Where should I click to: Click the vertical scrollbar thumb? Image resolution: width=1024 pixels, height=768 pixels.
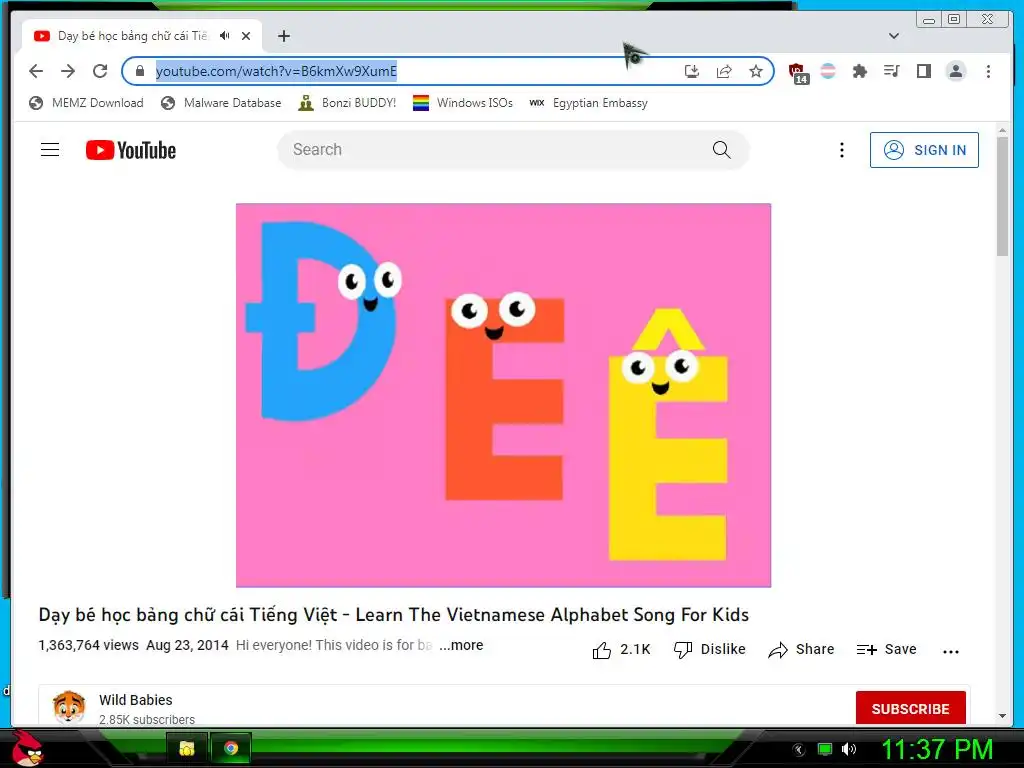1002,197
